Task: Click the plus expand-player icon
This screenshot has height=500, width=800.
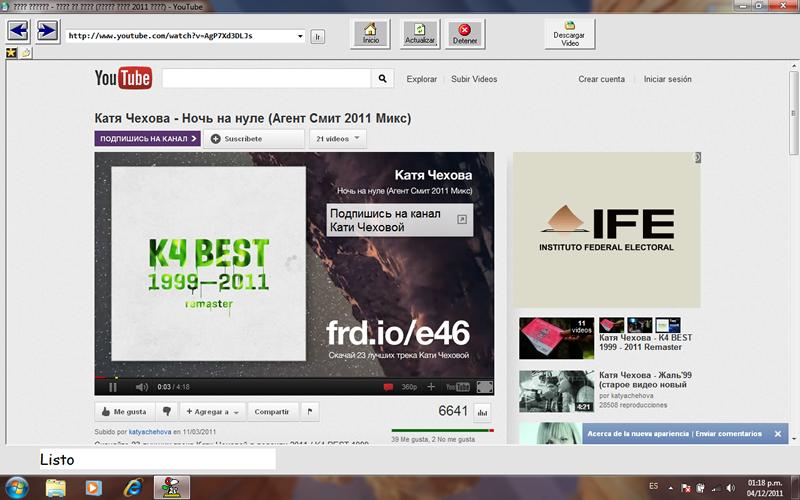Action: tap(431, 387)
